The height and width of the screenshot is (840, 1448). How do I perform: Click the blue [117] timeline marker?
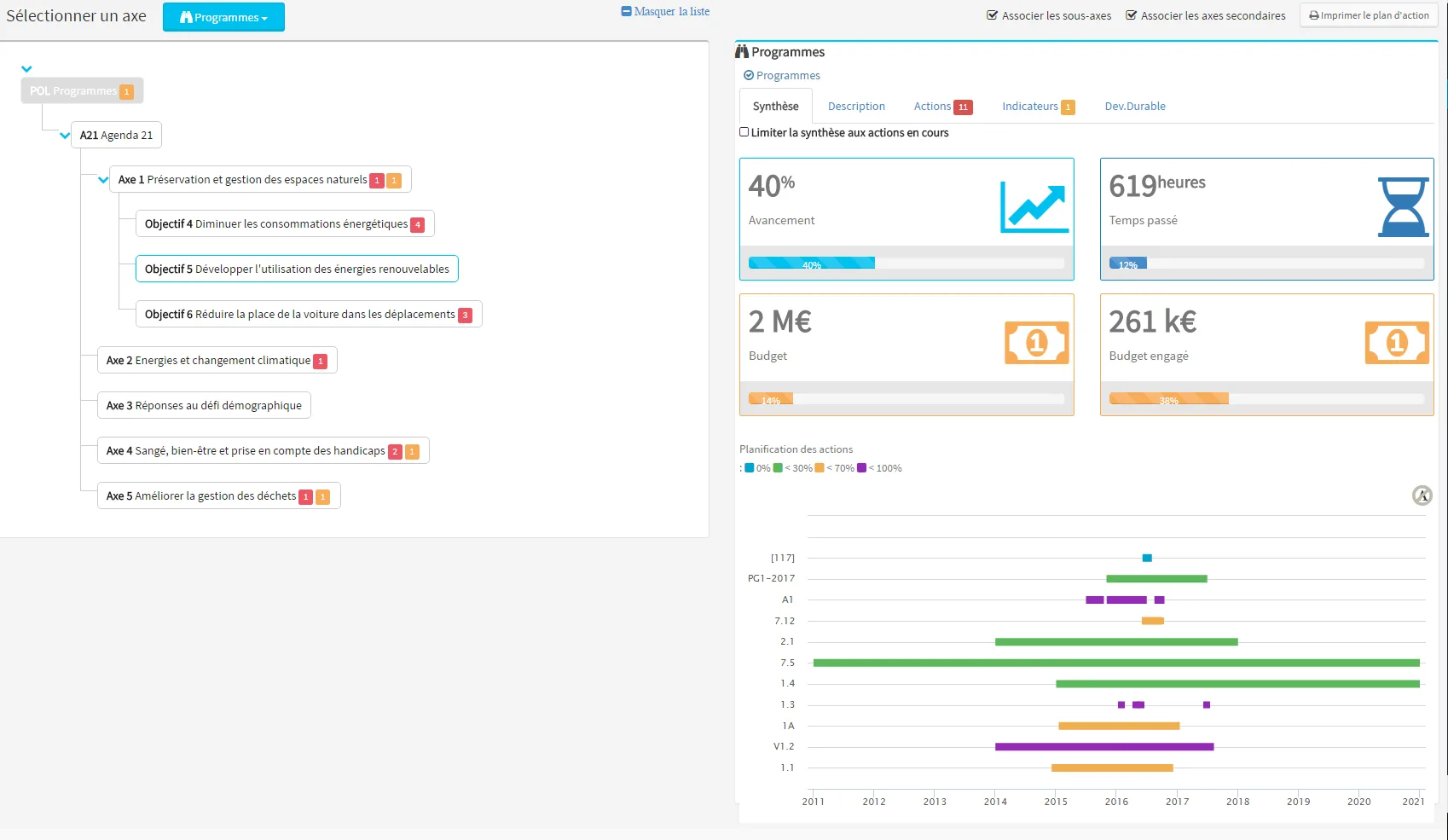(x=1147, y=558)
